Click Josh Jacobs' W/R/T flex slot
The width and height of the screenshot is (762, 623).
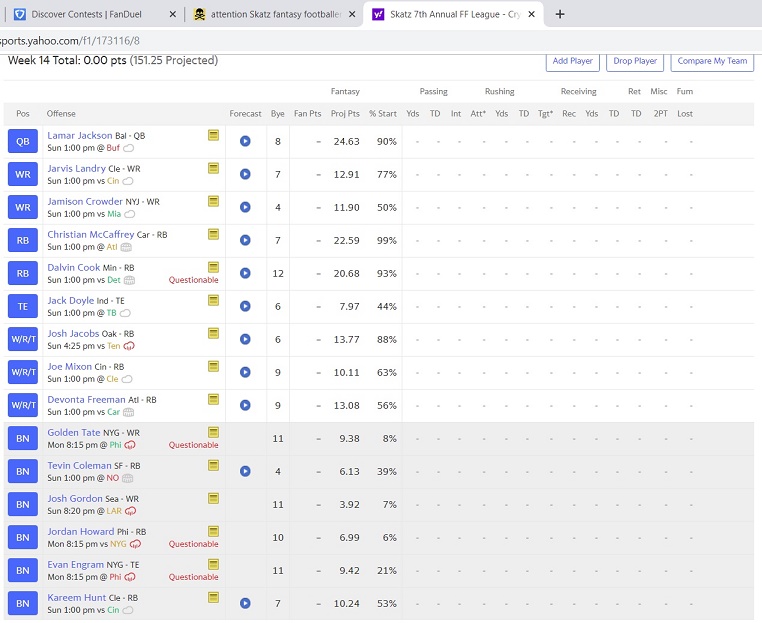[x=23, y=340]
